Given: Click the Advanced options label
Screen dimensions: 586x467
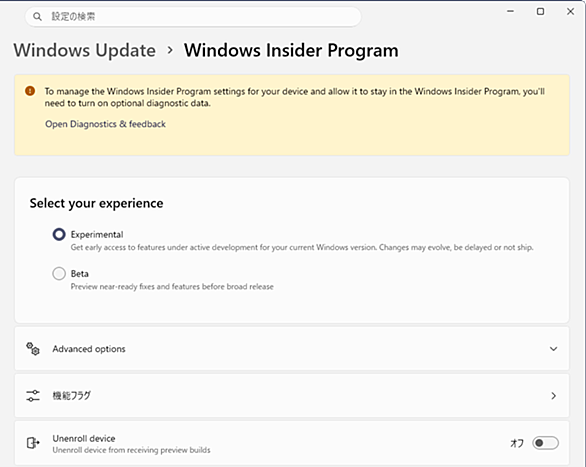Looking at the screenshot, I should [x=89, y=349].
